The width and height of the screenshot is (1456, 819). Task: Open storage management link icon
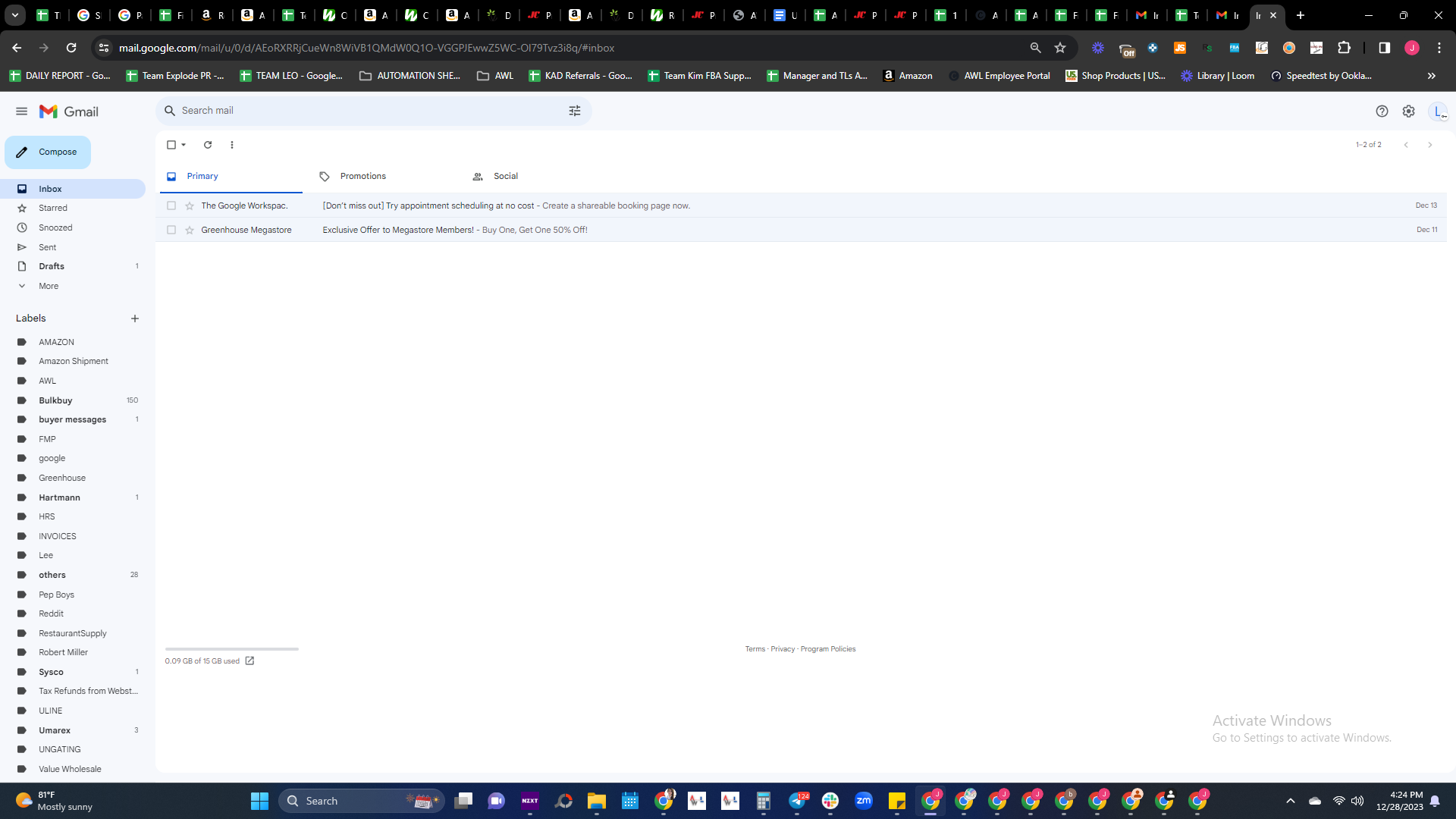[249, 661]
